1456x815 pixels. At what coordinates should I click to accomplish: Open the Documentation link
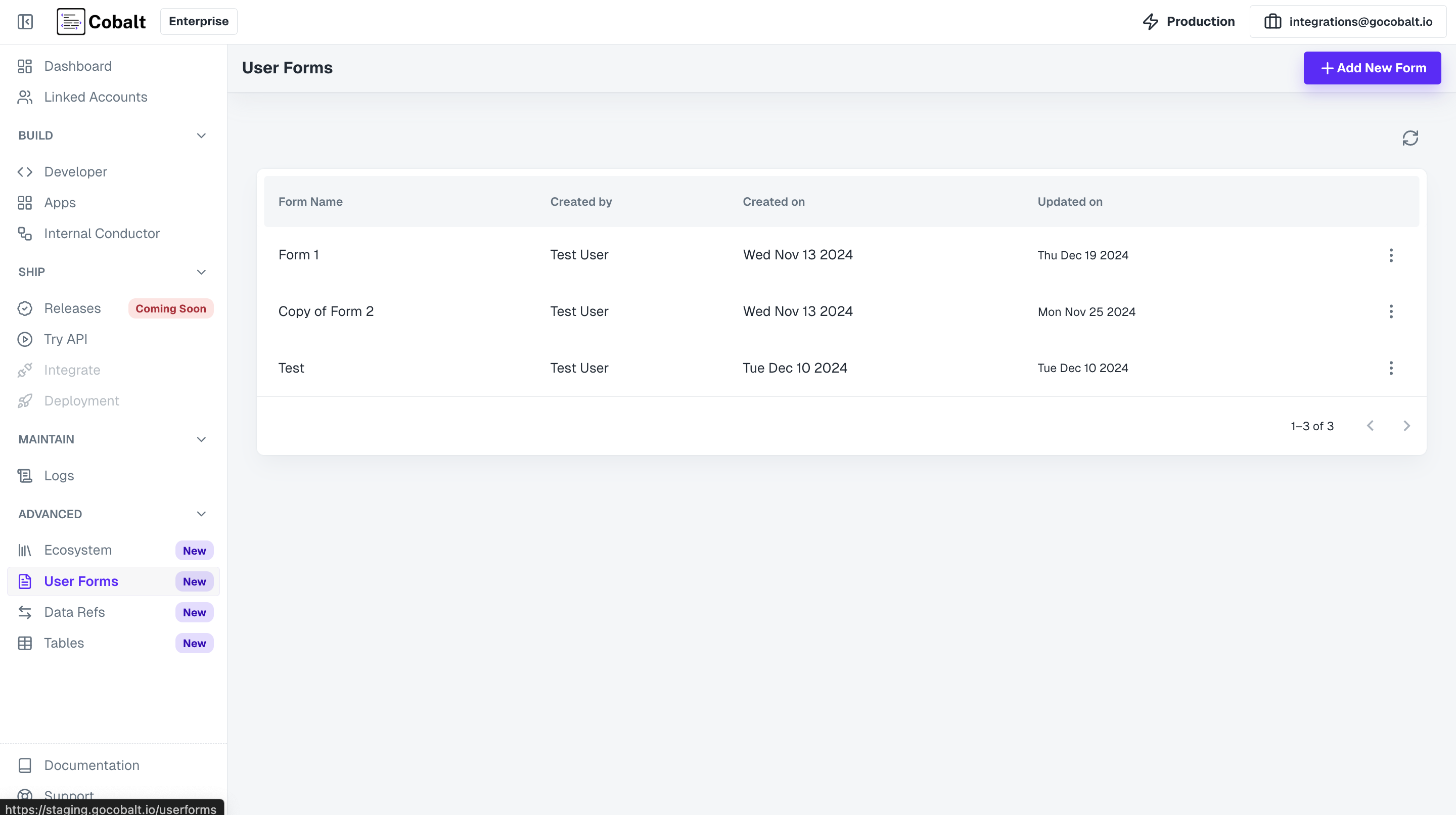pos(92,765)
